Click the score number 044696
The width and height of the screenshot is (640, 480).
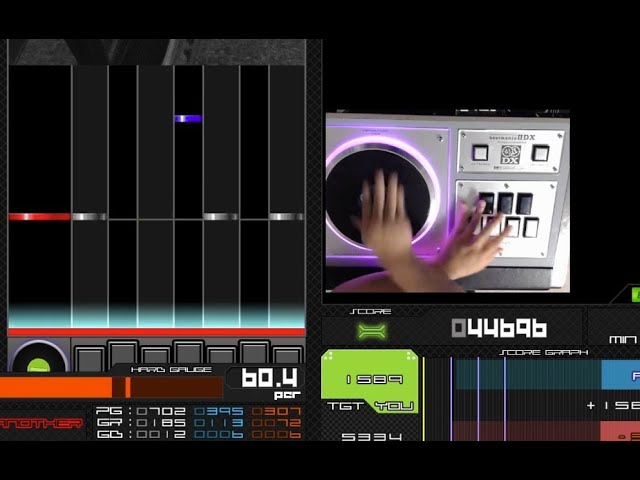tap(499, 328)
